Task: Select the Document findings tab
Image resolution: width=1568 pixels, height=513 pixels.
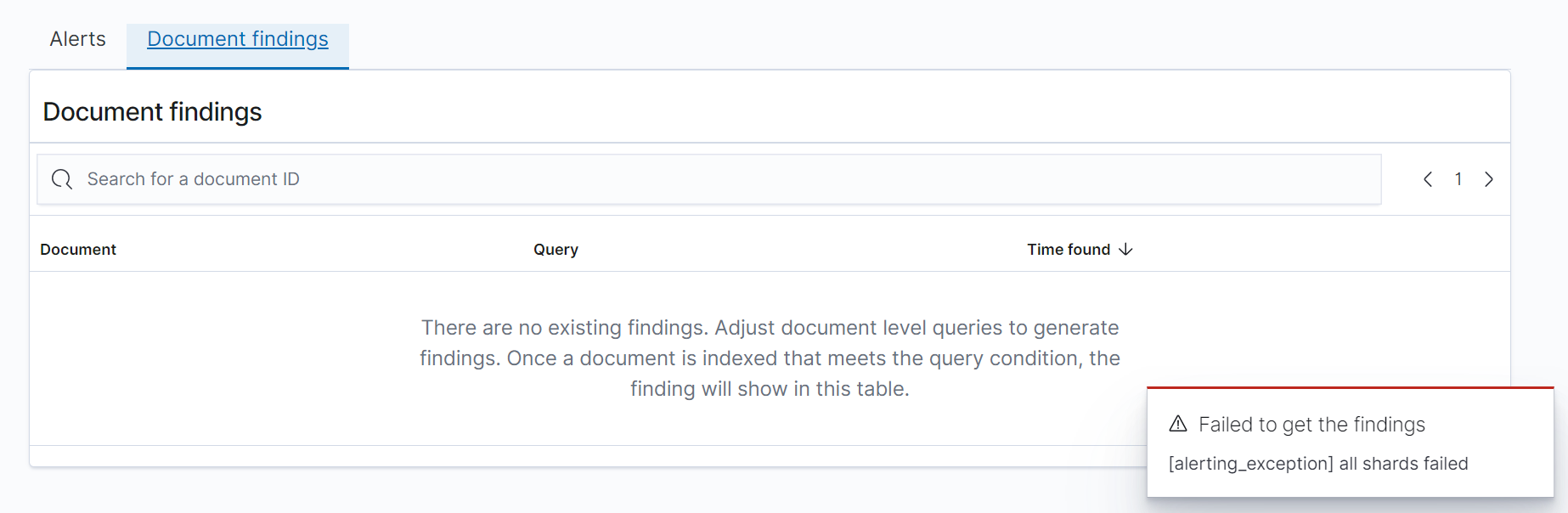Action: pyautogui.click(x=237, y=38)
